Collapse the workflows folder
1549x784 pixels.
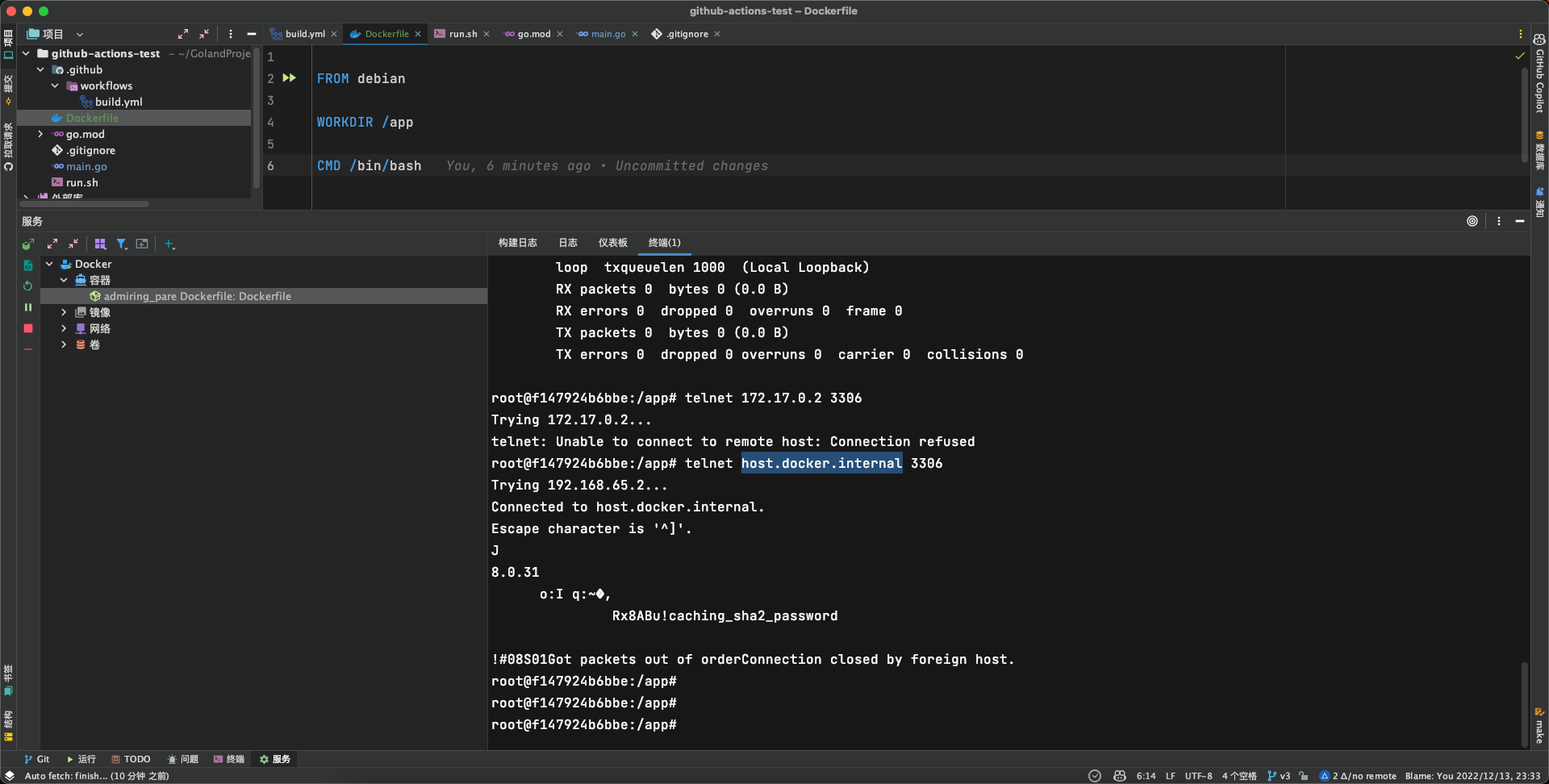tap(55, 85)
